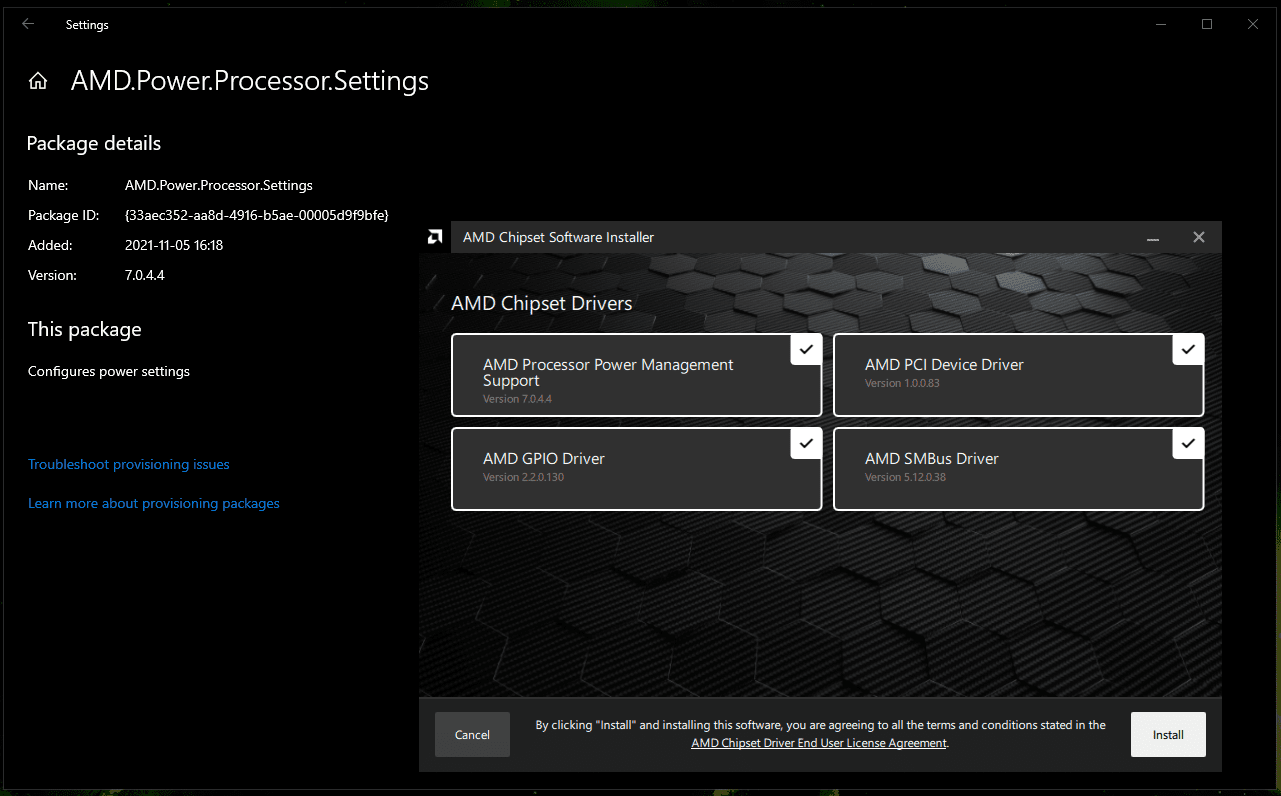This screenshot has height=796, width=1281.
Task: Open Troubleshoot provisioning issues link
Action: click(x=129, y=465)
